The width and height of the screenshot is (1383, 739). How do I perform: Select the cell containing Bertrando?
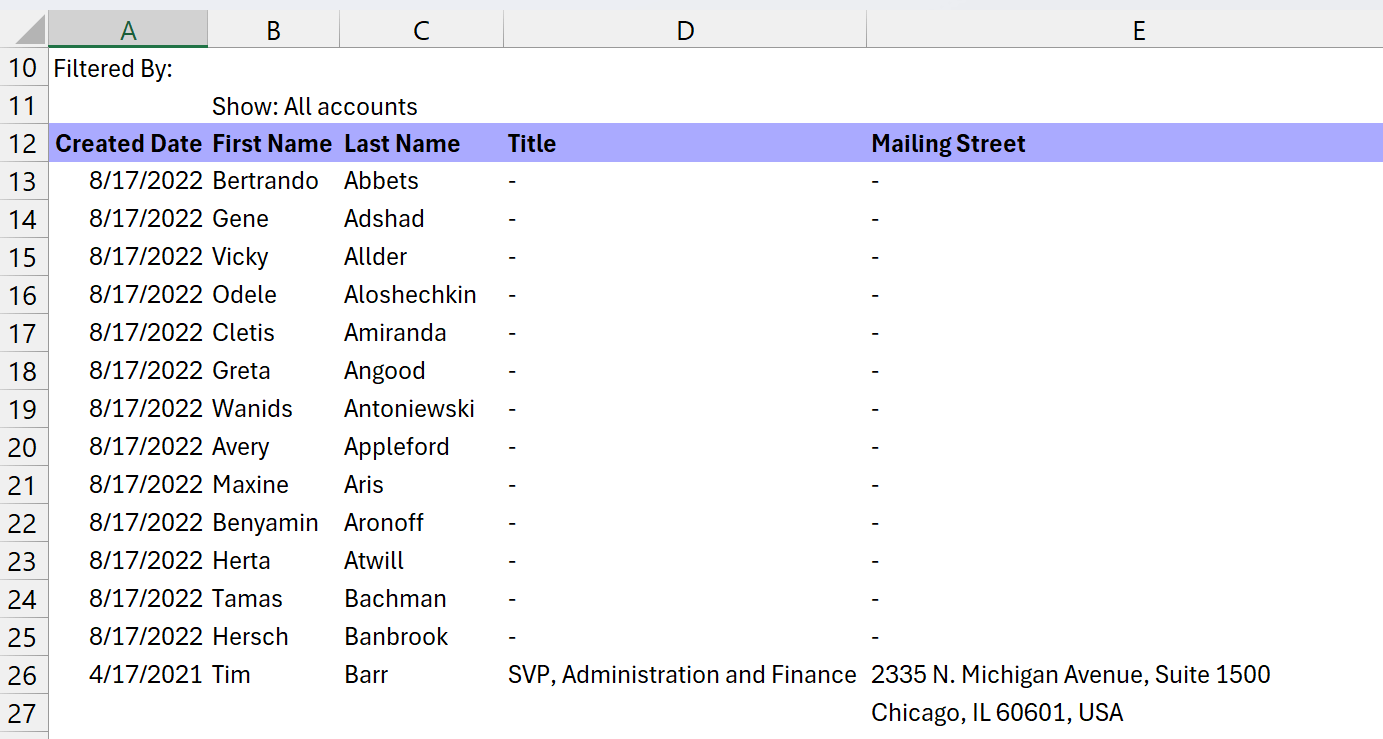273,181
